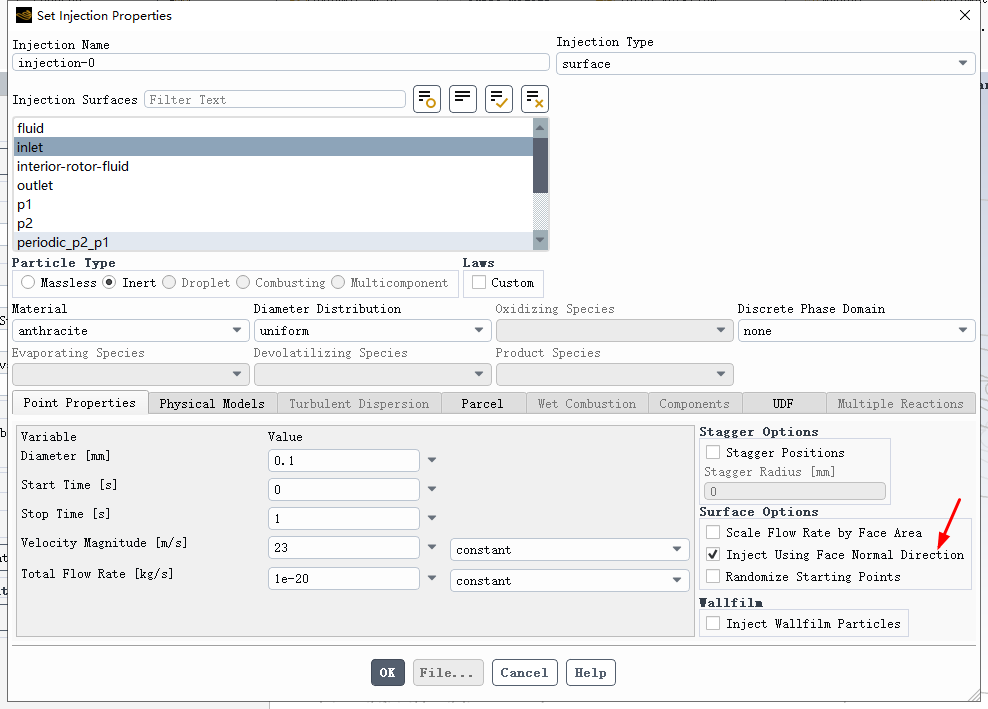The height and width of the screenshot is (709, 988).
Task: Select outlet in the surfaces list
Action: (273, 185)
